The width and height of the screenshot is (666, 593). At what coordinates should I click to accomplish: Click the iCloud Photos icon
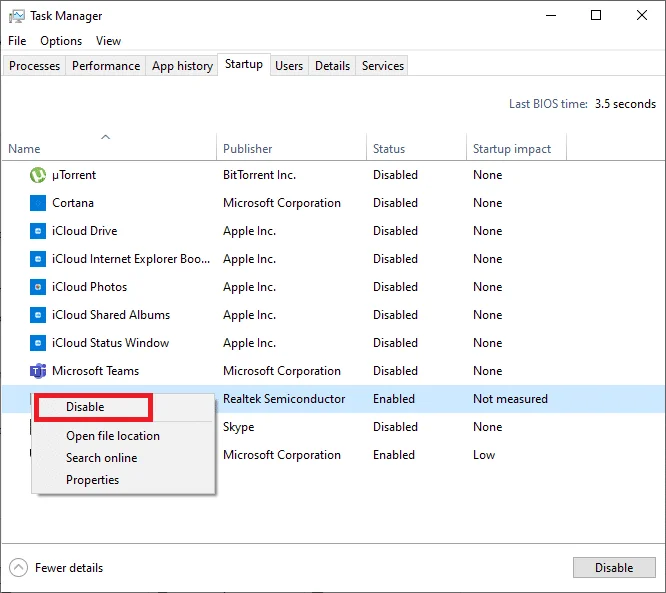pyautogui.click(x=38, y=287)
